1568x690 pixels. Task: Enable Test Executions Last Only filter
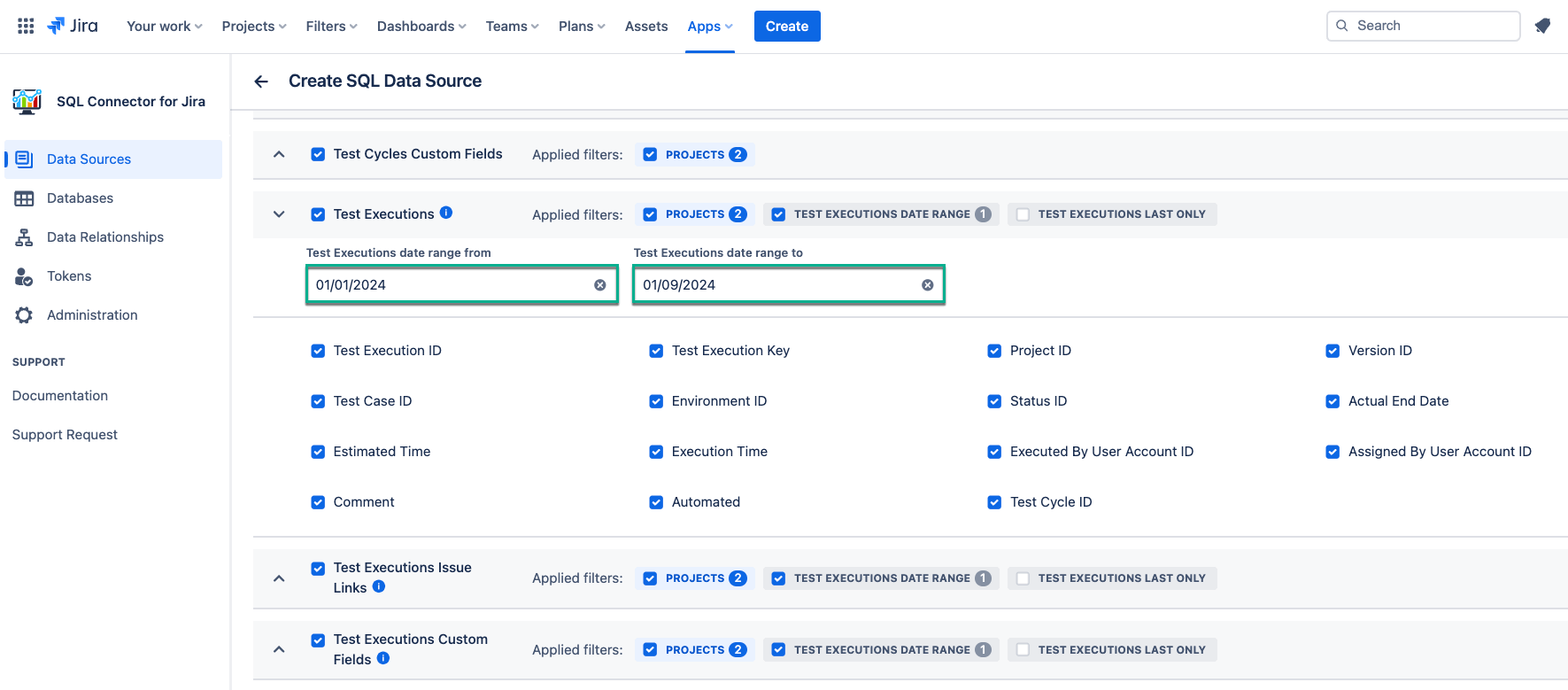click(x=1023, y=214)
